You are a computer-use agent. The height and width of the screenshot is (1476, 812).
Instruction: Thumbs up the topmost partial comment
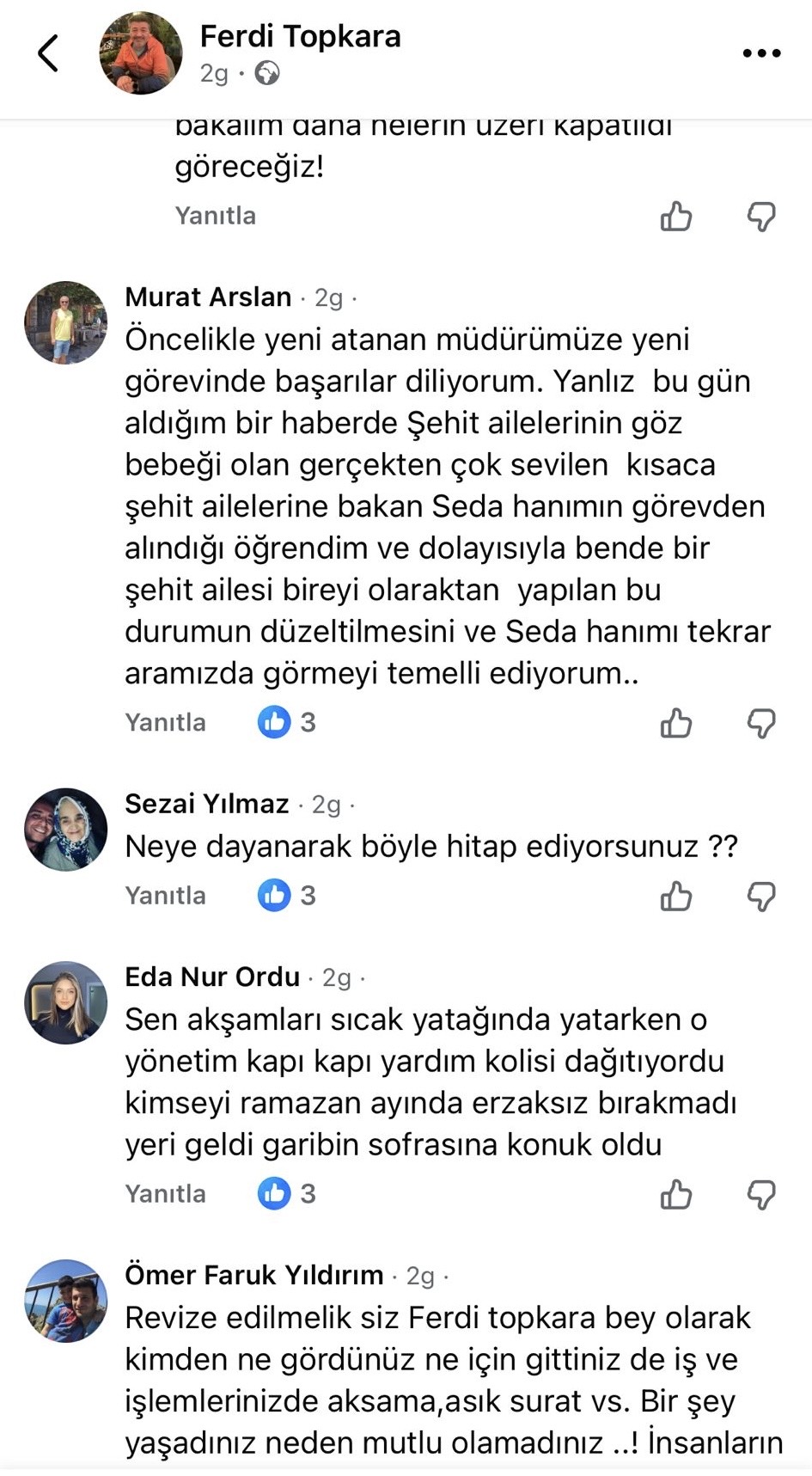676,216
